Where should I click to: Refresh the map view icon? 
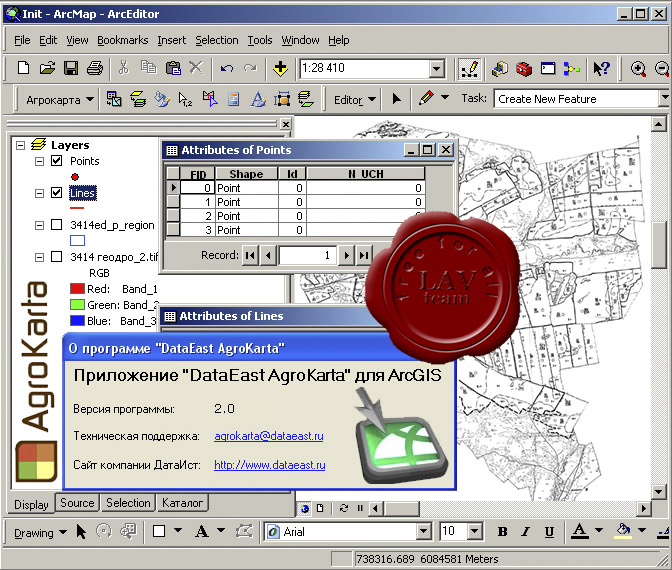coord(344,508)
